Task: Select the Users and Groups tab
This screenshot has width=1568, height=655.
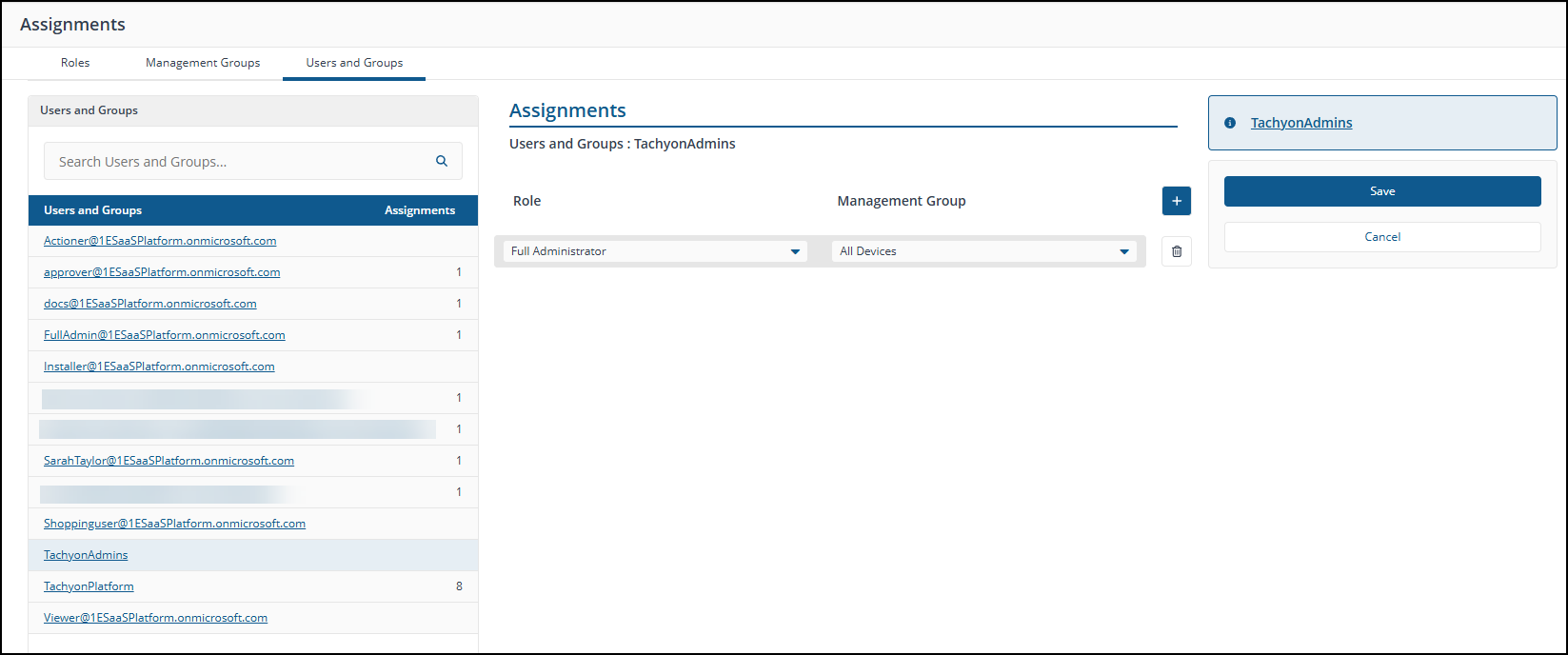Action: click(354, 63)
